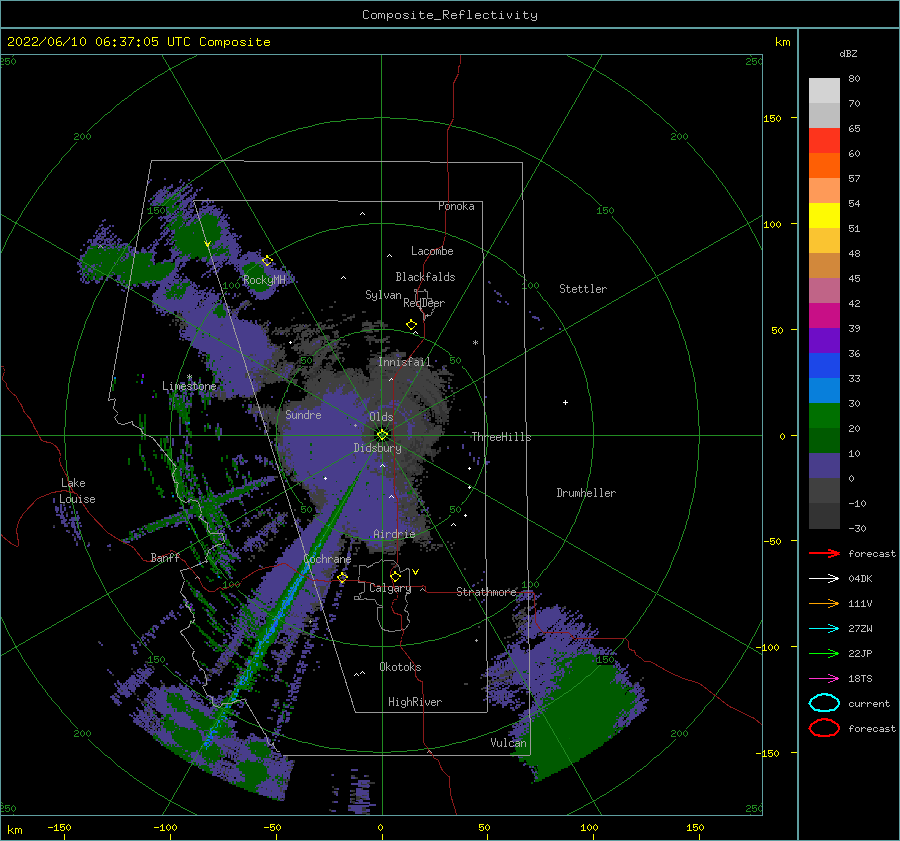Click asterisk marker east of Innisfail
Viewport: 900px width, 841px height.
(475, 343)
